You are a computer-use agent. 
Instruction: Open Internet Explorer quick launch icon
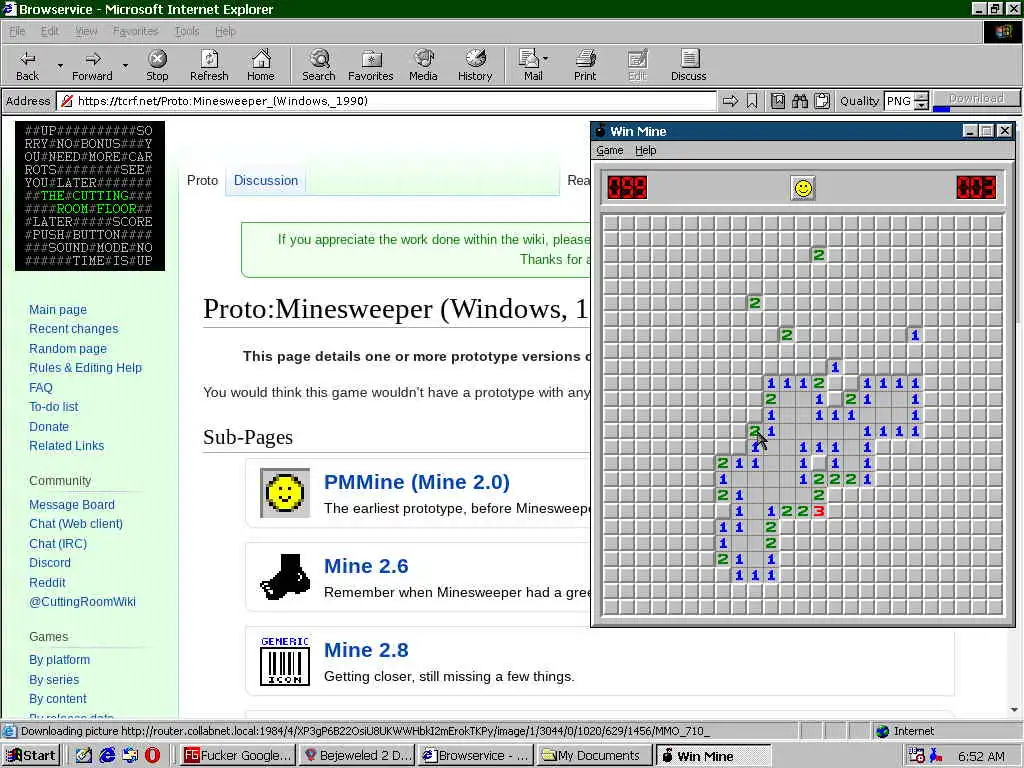[x=107, y=755]
